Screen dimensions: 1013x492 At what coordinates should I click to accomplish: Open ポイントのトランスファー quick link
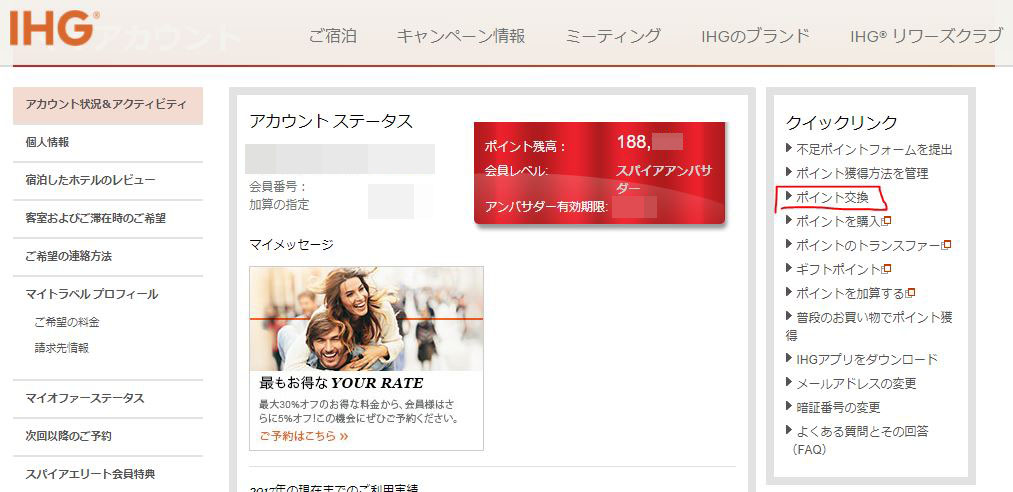(868, 245)
